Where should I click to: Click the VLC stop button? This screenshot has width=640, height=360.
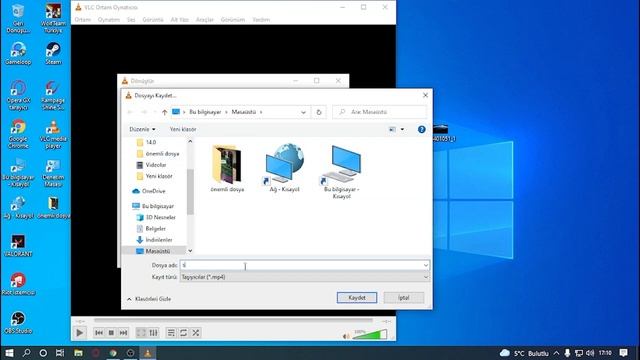click(x=111, y=333)
